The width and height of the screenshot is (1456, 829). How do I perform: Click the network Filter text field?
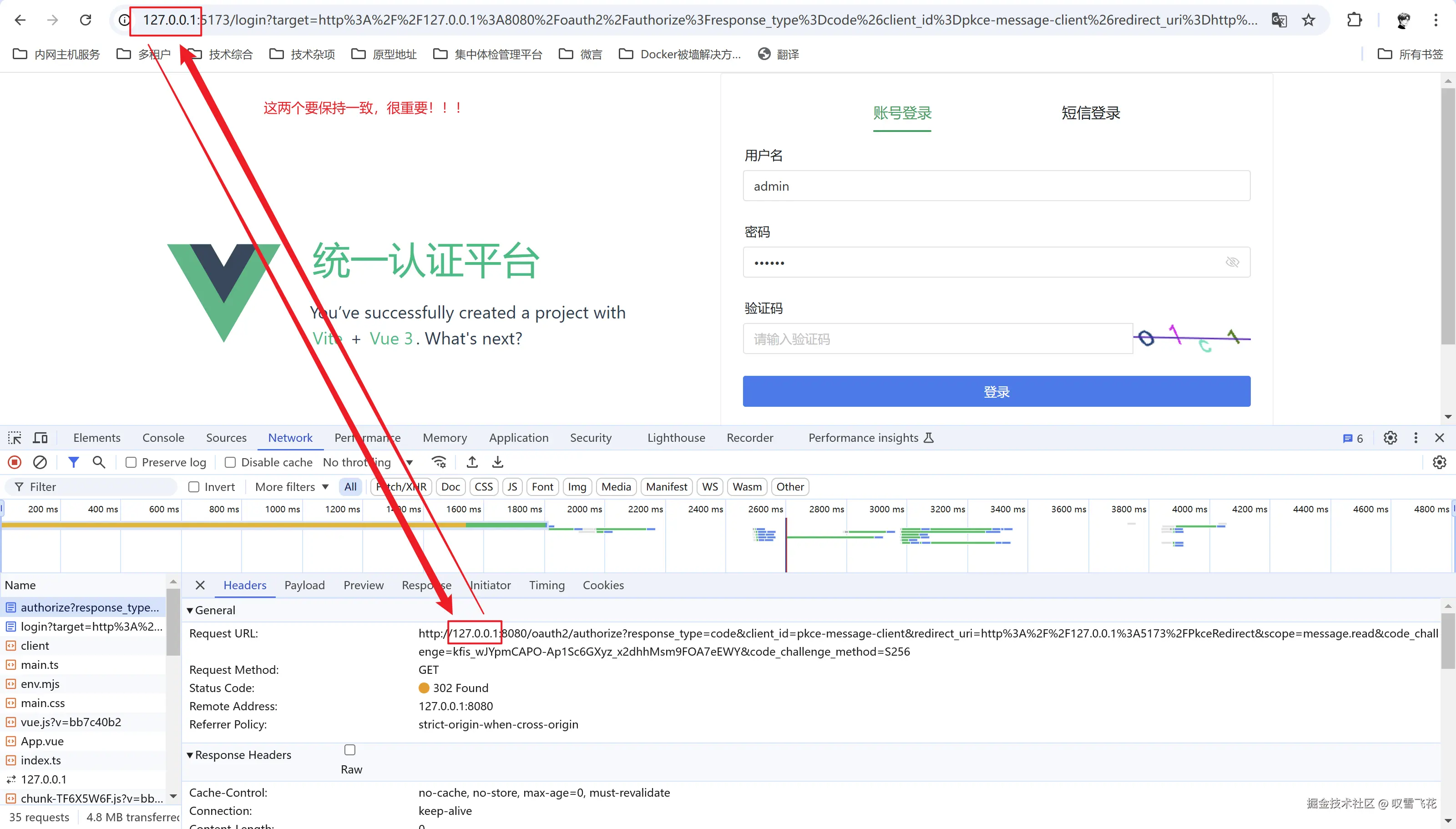click(91, 487)
